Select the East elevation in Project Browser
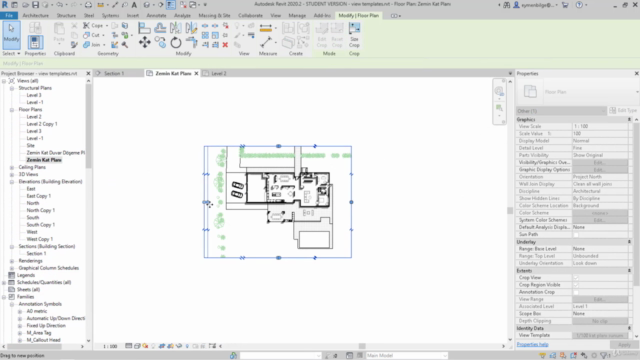This screenshot has width=640, height=360. point(31,189)
